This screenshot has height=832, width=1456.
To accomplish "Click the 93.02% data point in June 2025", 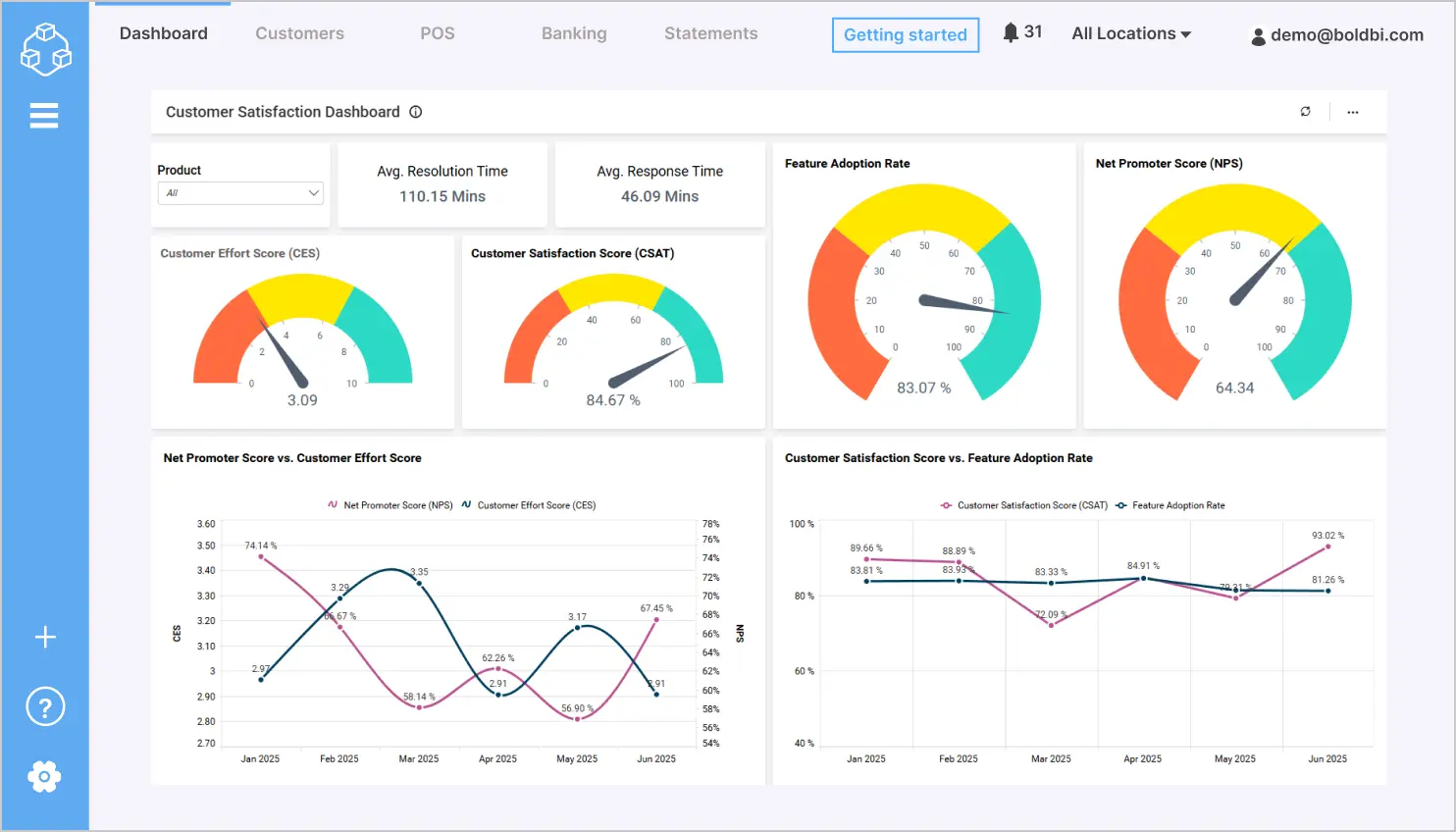I will 1328,546.
